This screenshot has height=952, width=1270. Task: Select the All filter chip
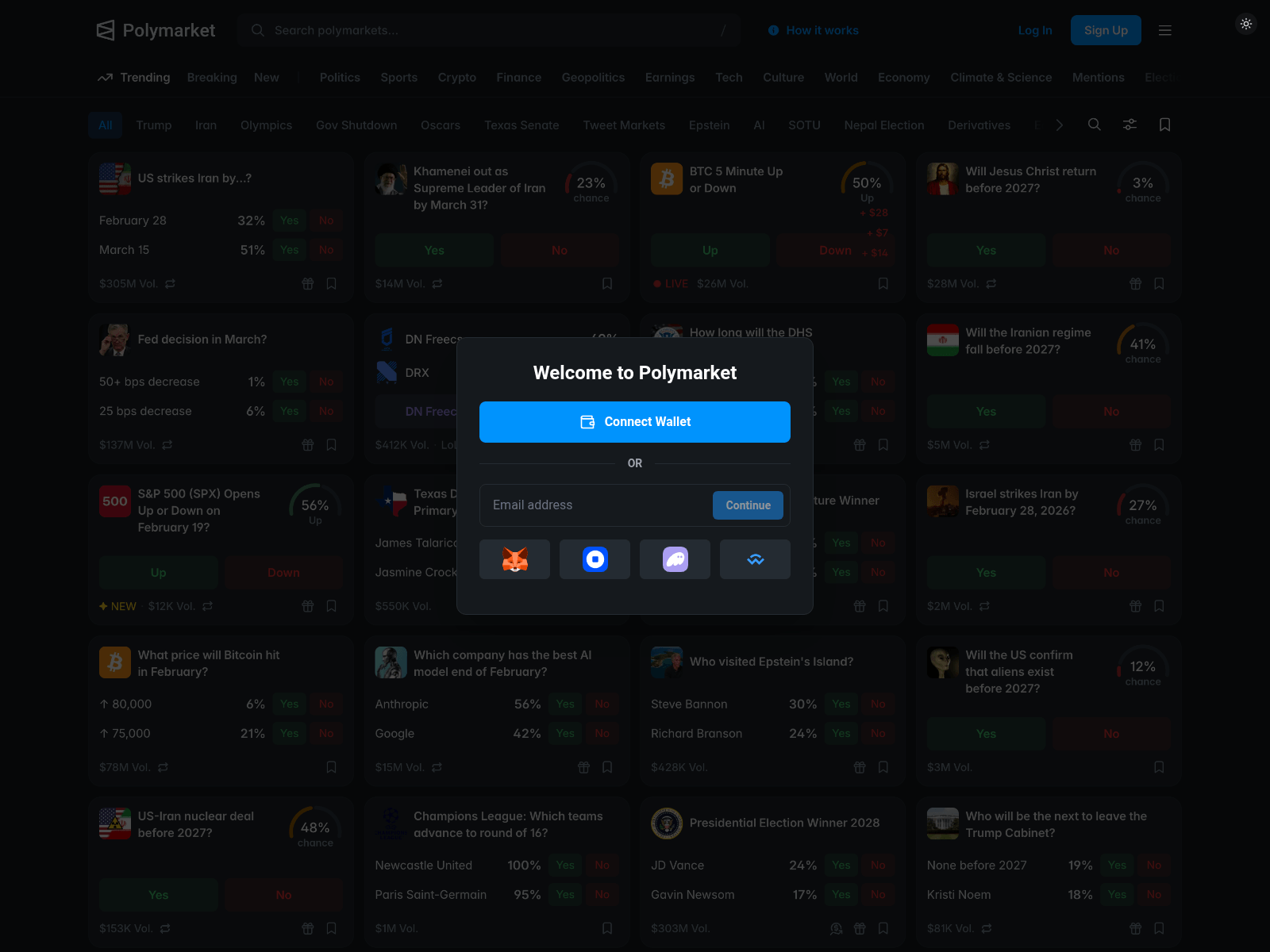coord(106,125)
